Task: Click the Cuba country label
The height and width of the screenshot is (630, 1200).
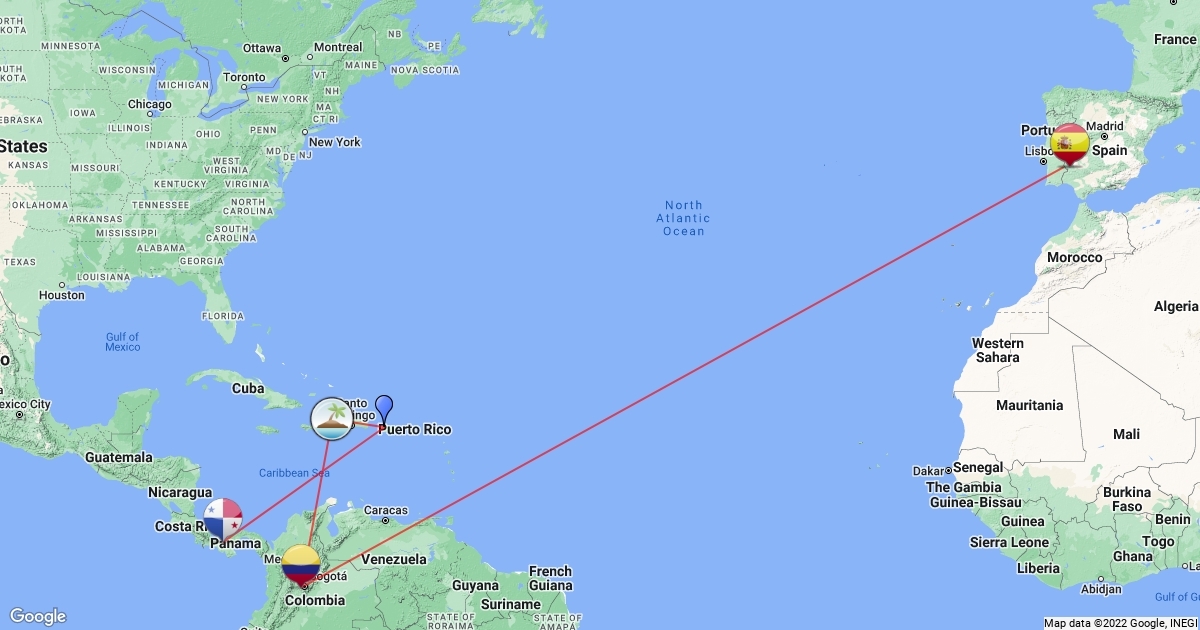Action: tap(248, 388)
